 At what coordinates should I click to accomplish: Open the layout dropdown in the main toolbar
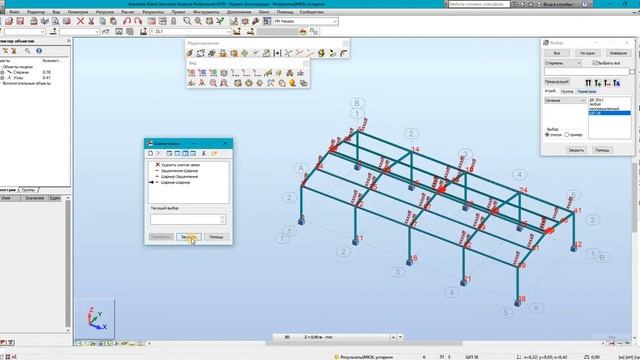(306, 21)
